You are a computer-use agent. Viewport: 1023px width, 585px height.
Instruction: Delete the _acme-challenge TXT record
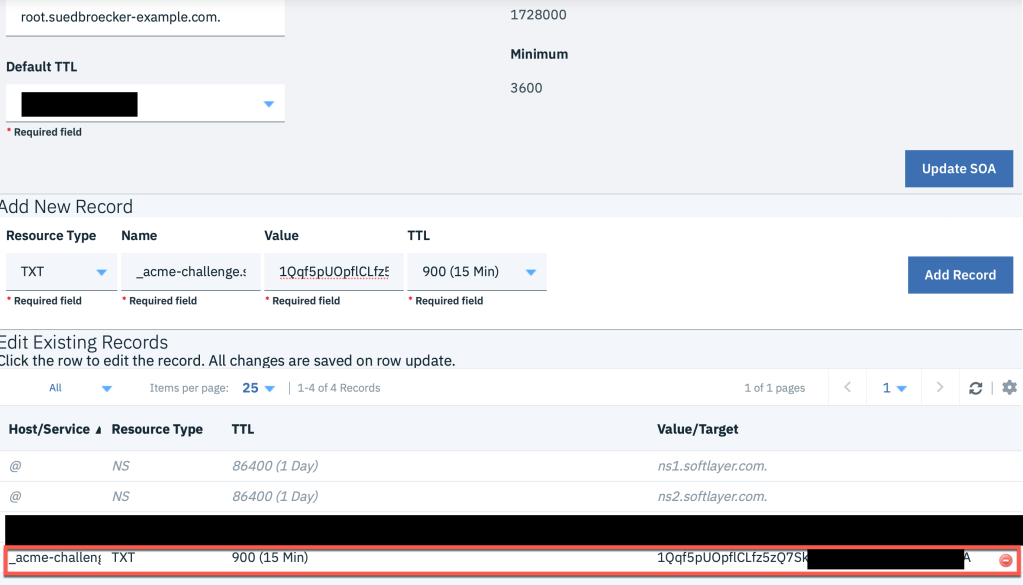pyautogui.click(x=1005, y=560)
